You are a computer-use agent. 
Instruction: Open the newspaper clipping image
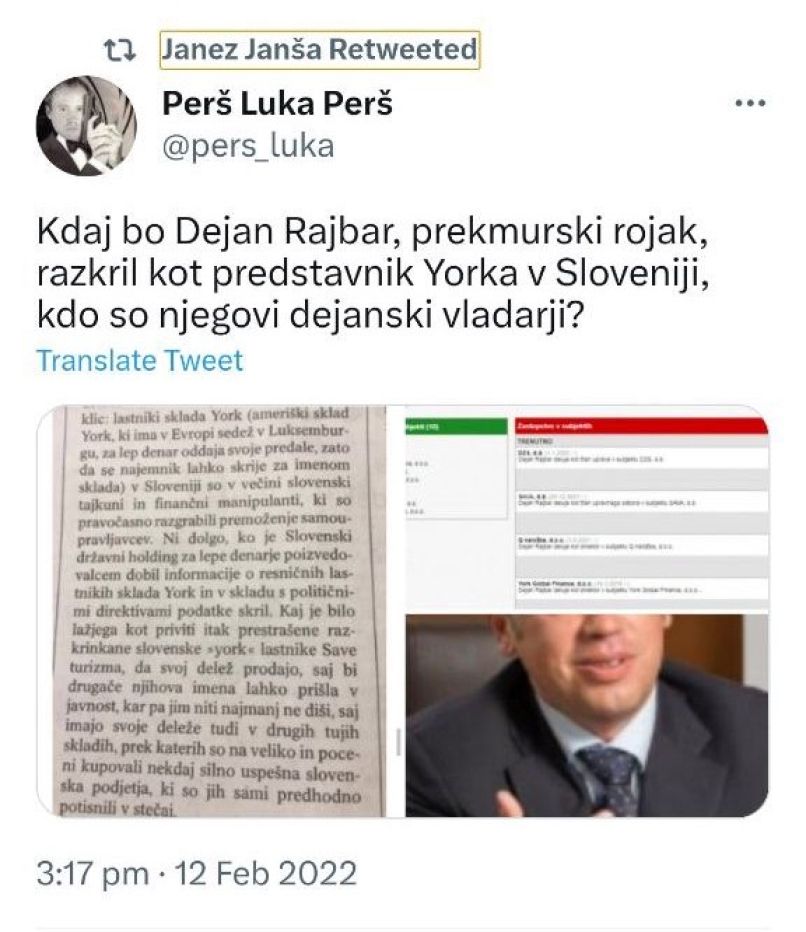pos(212,611)
